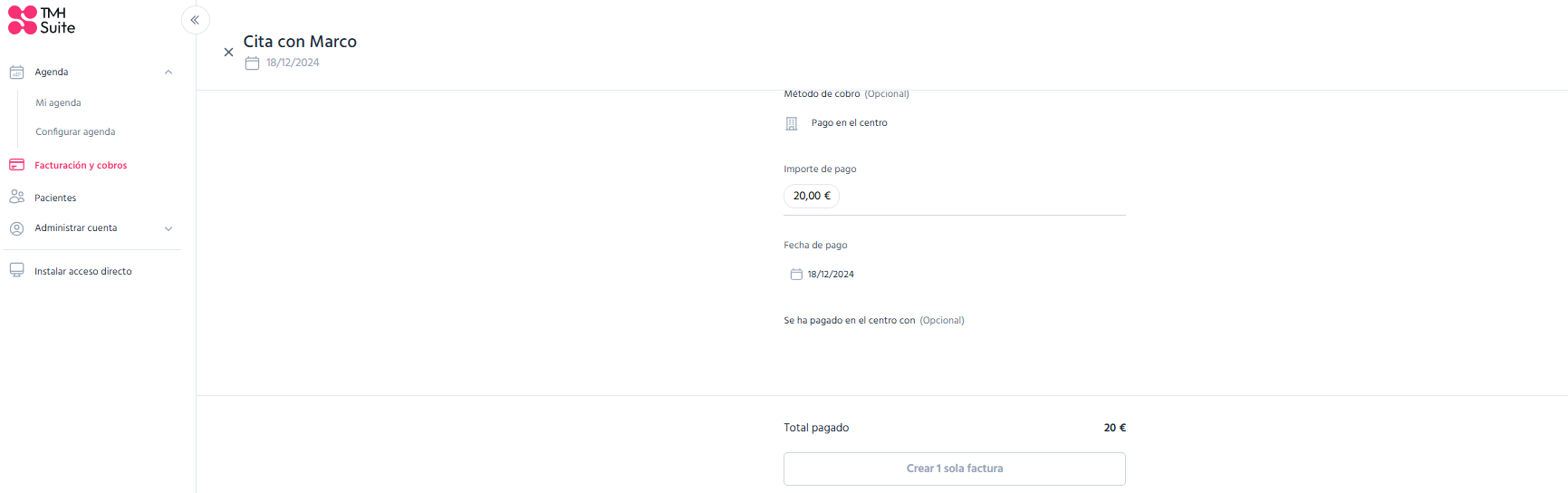
Task: Collapse the Agenda menu chevron
Action: pos(168,72)
